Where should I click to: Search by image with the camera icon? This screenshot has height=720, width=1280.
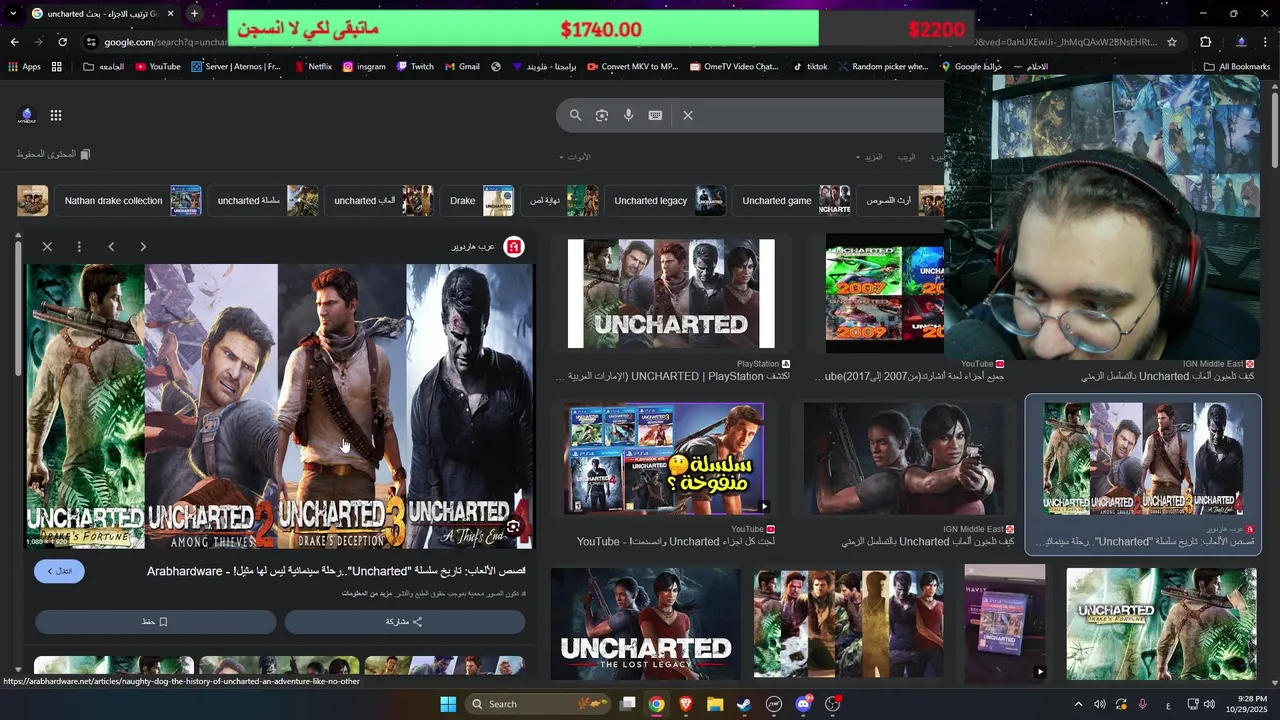click(602, 115)
